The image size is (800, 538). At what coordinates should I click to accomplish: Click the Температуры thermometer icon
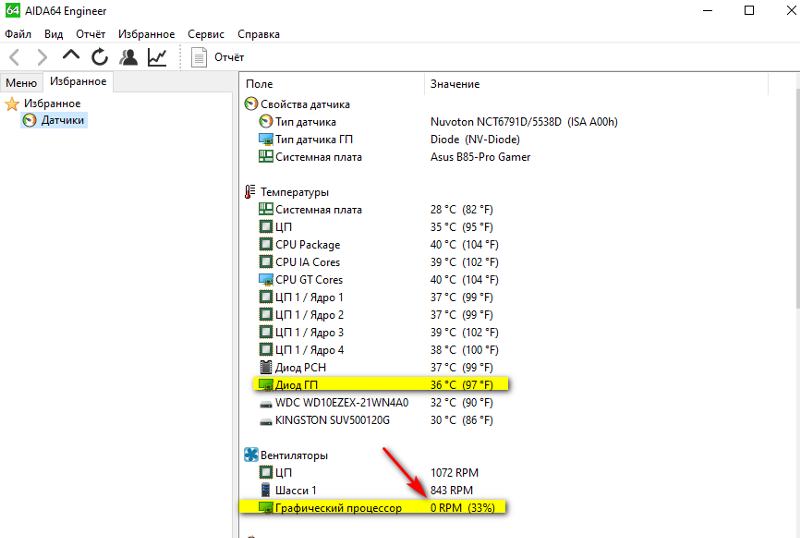[x=250, y=192]
